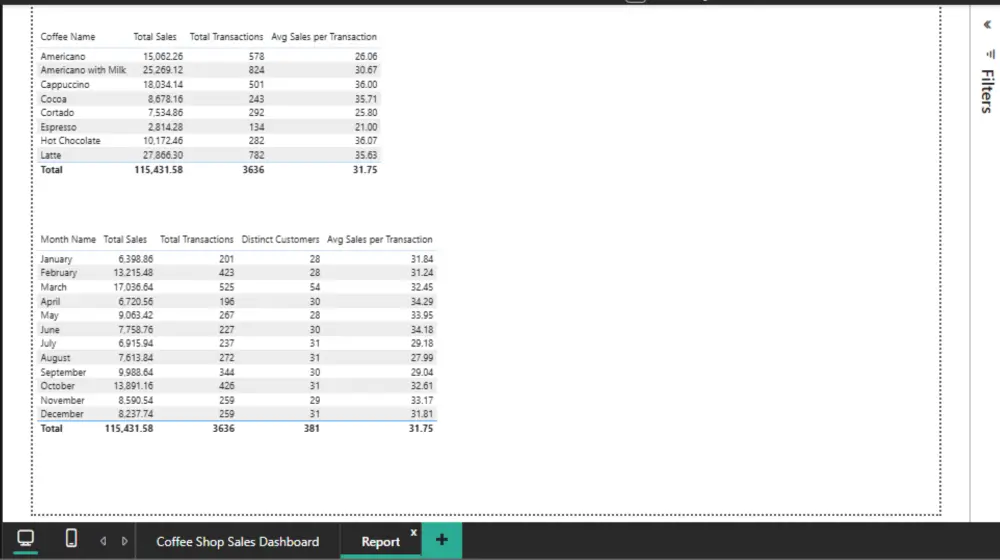Switch to mobile layout view
Viewport: 1000px width, 560px height.
(71, 538)
